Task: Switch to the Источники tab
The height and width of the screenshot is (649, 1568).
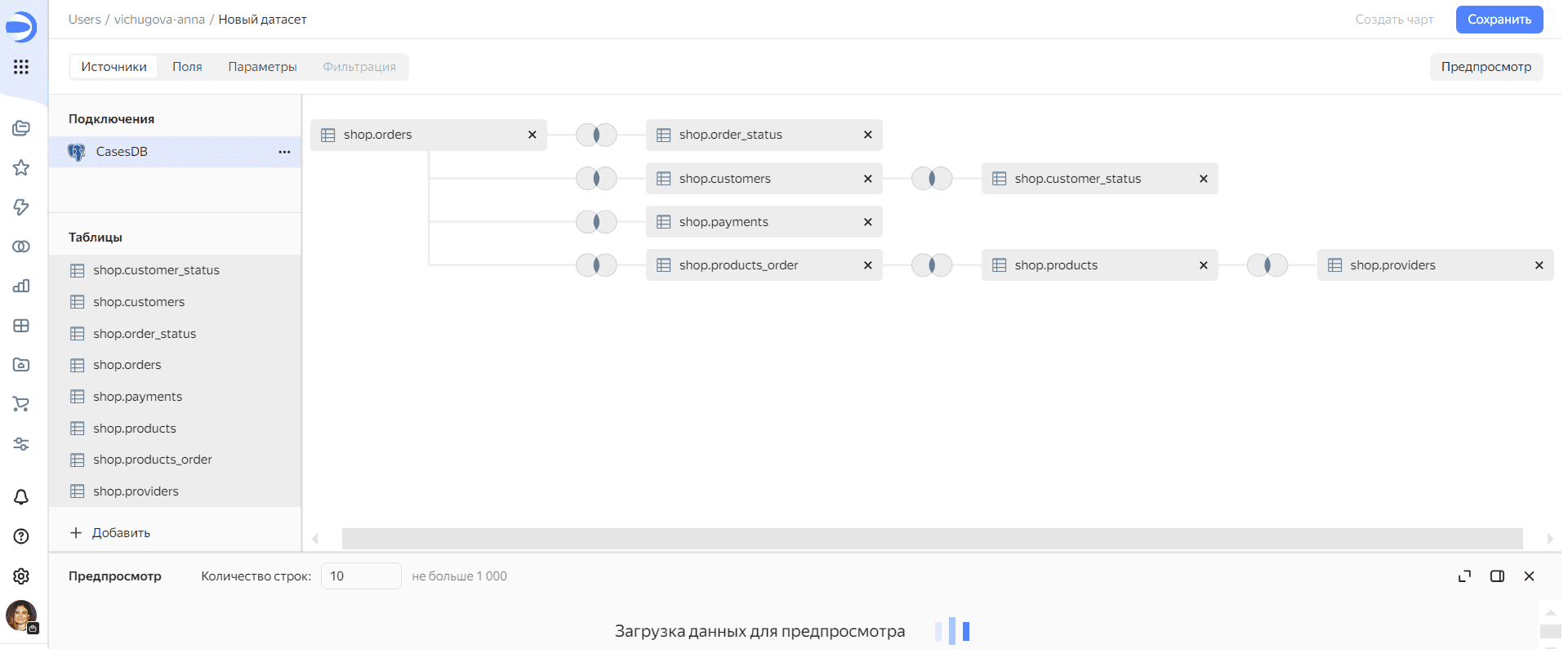Action: pos(114,67)
